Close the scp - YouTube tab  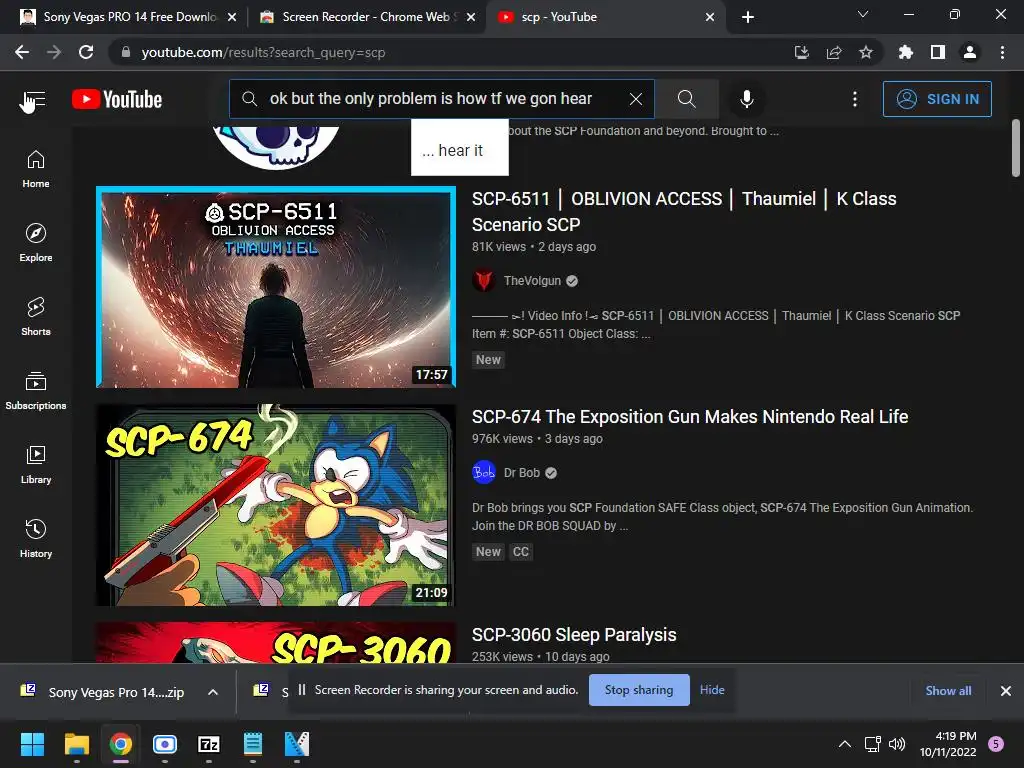point(710,17)
